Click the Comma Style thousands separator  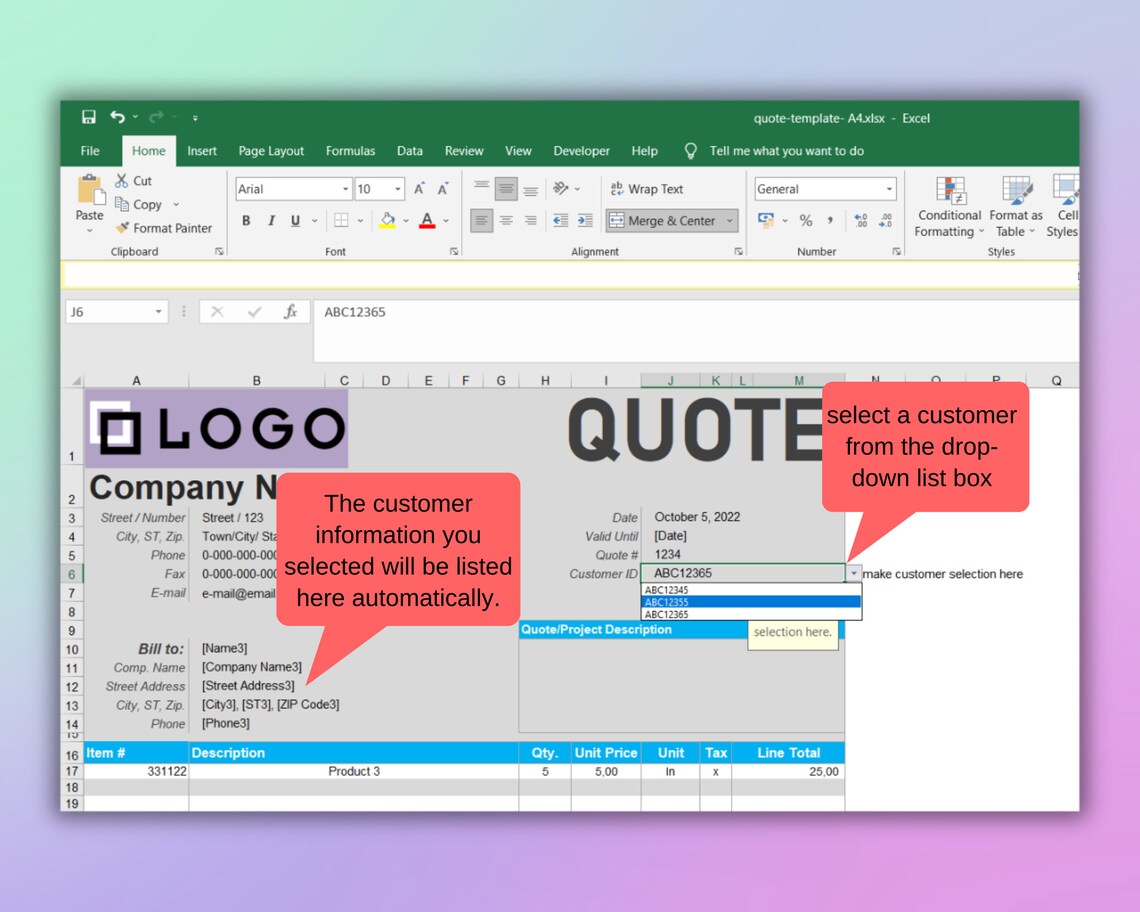click(828, 221)
